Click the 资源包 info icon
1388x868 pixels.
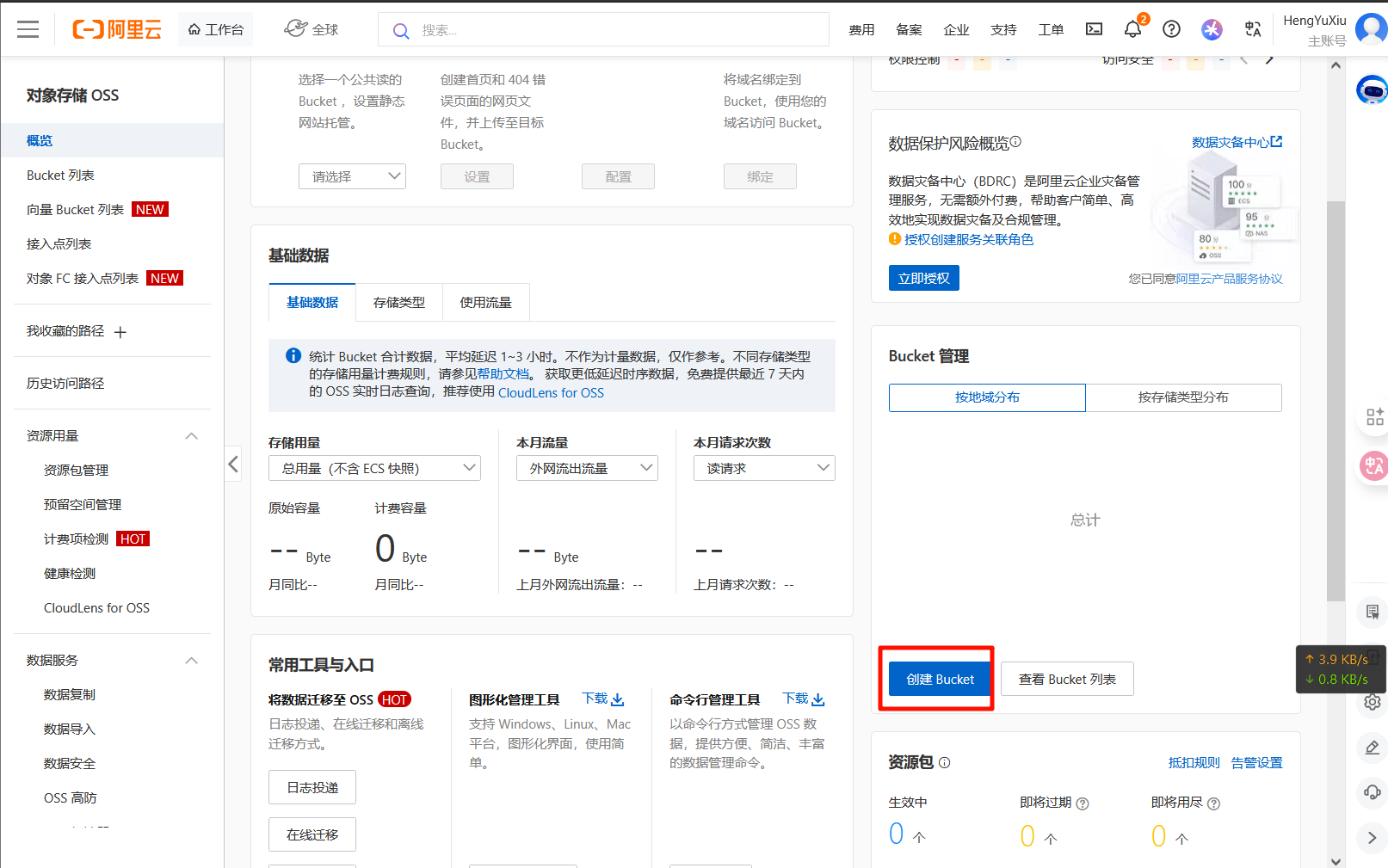(944, 762)
